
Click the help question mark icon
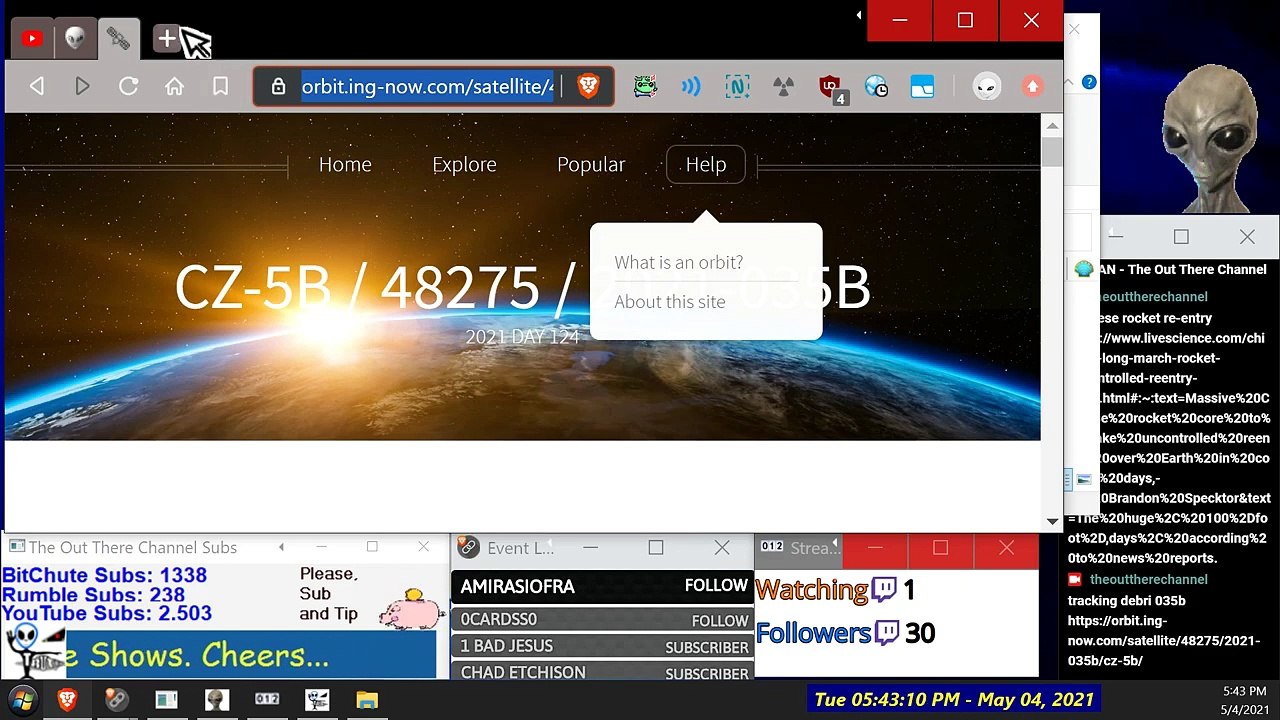click(1089, 82)
